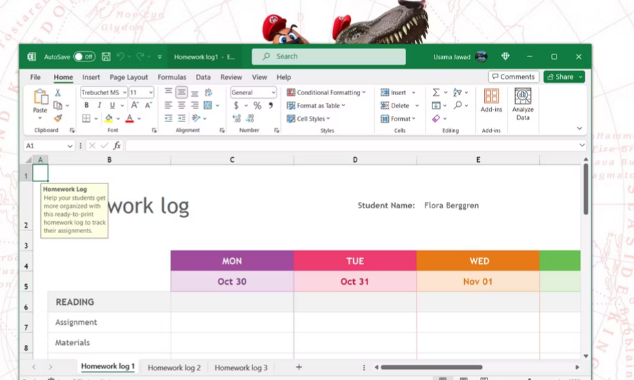Click the yellow Fill Color swatch
The width and height of the screenshot is (634, 380).
pos(109,118)
